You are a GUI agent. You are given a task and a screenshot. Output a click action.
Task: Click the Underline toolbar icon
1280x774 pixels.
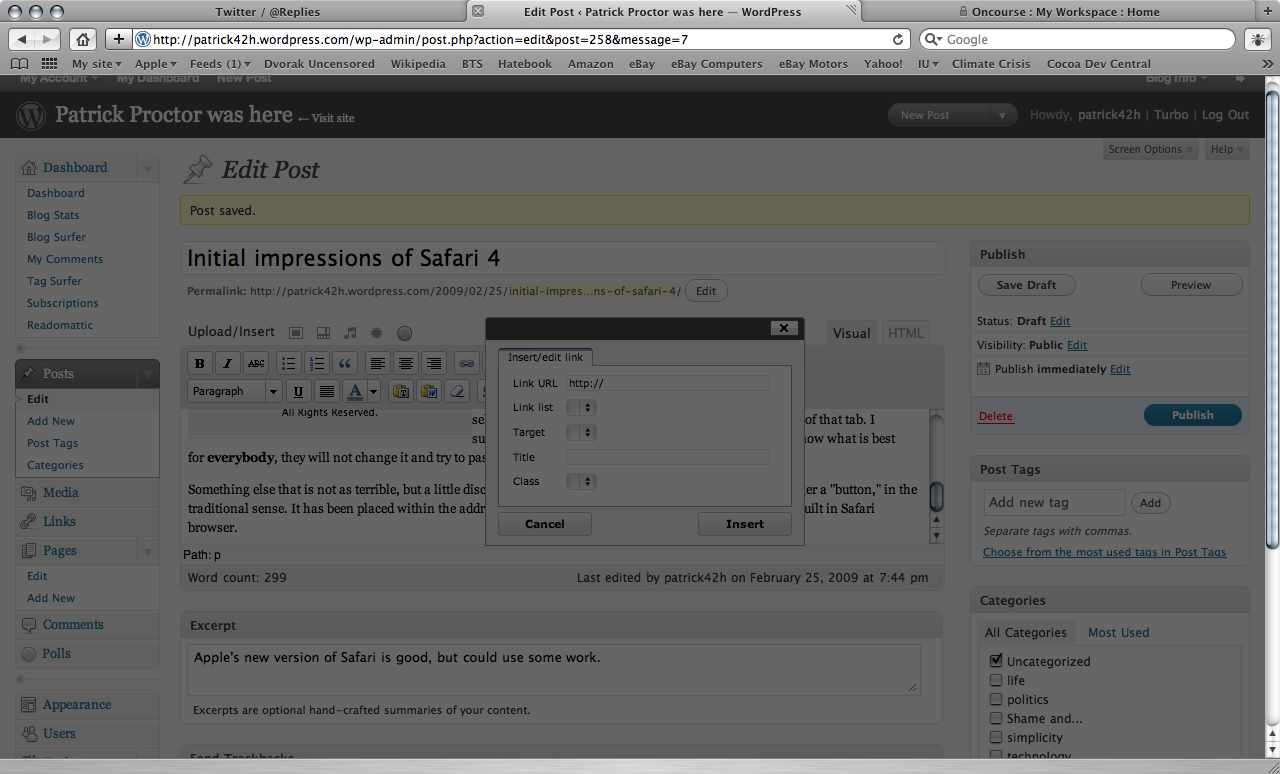298,391
